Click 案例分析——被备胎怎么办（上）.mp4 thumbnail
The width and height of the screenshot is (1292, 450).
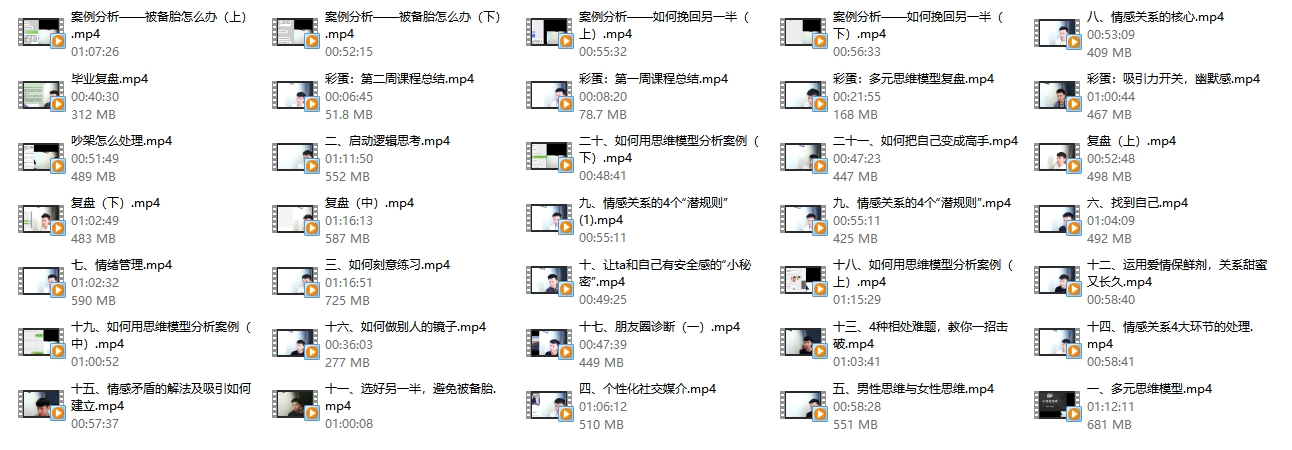pos(42,34)
